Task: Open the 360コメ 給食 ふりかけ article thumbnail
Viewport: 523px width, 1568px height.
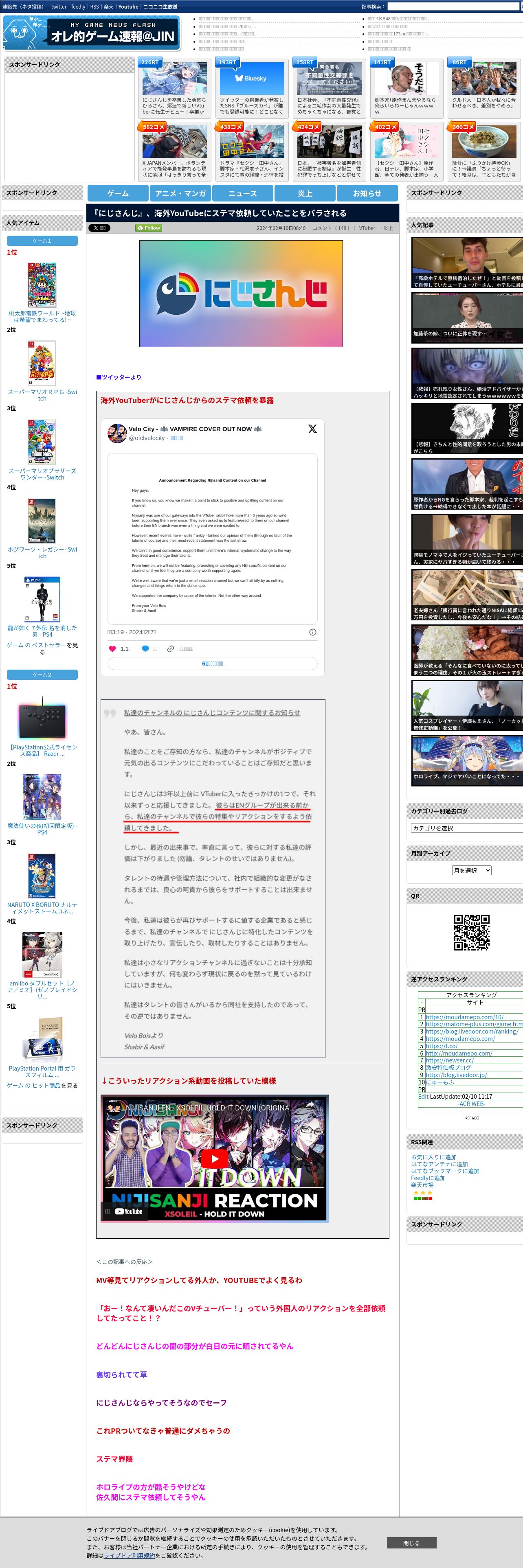Action: point(484,141)
